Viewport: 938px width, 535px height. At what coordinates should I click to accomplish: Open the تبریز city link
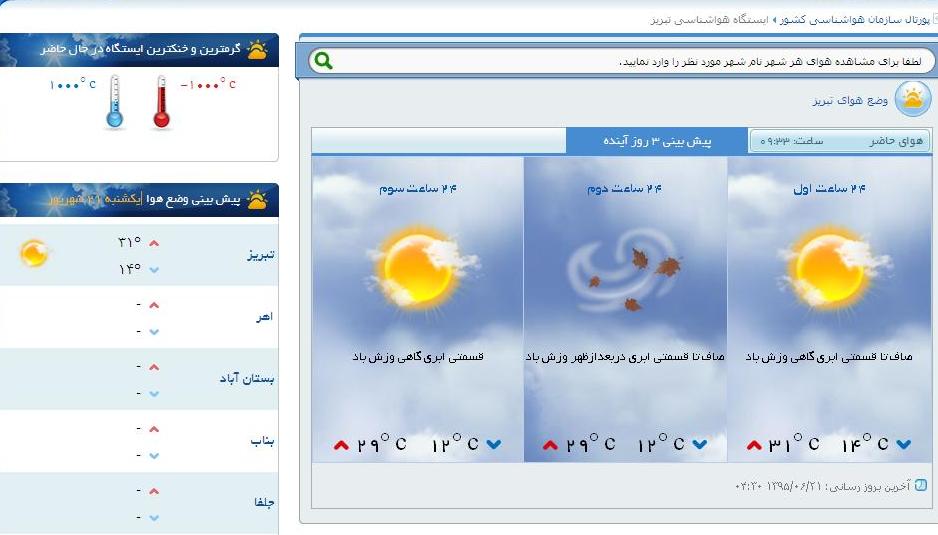click(x=261, y=255)
